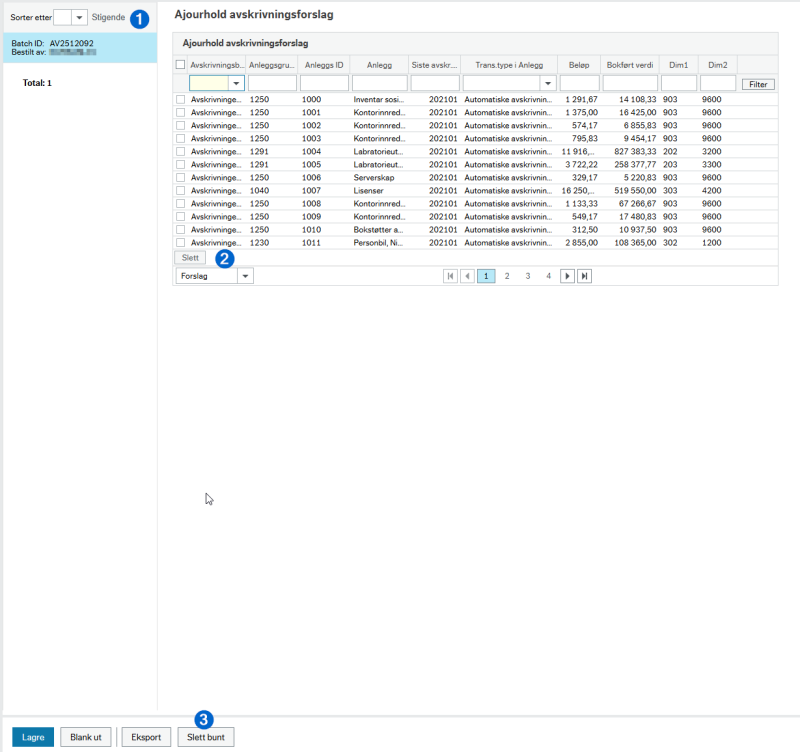Sort by Beløp column header
This screenshot has width=800, height=752.
point(579,65)
